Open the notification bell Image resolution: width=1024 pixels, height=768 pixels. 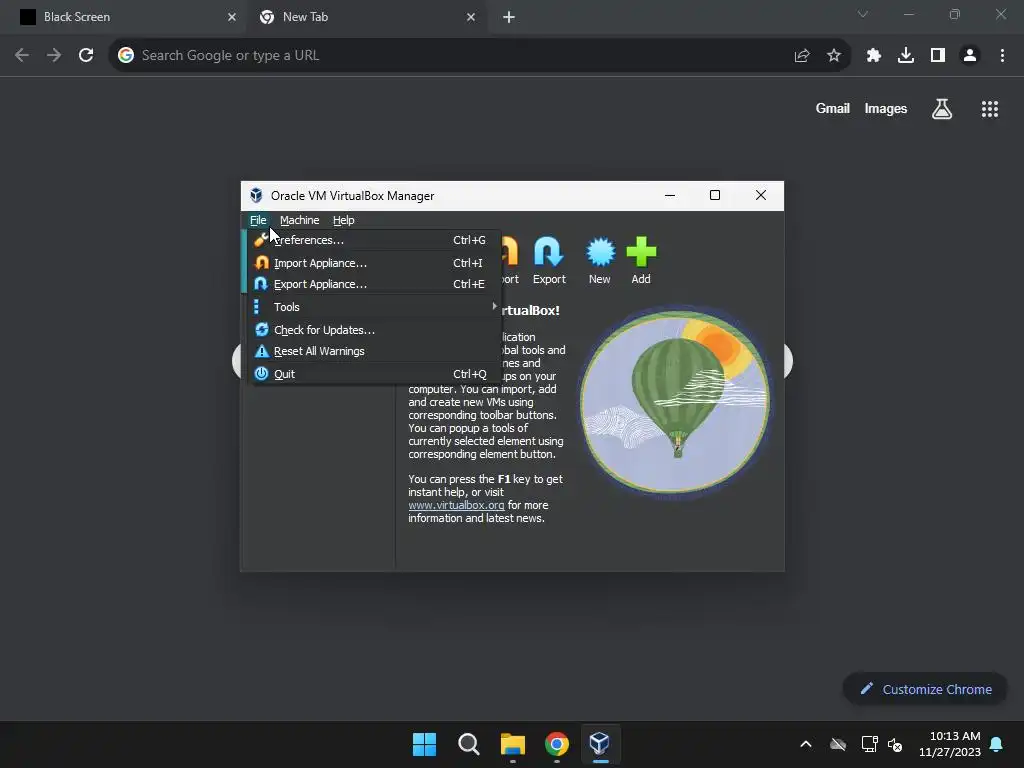[x=997, y=744]
